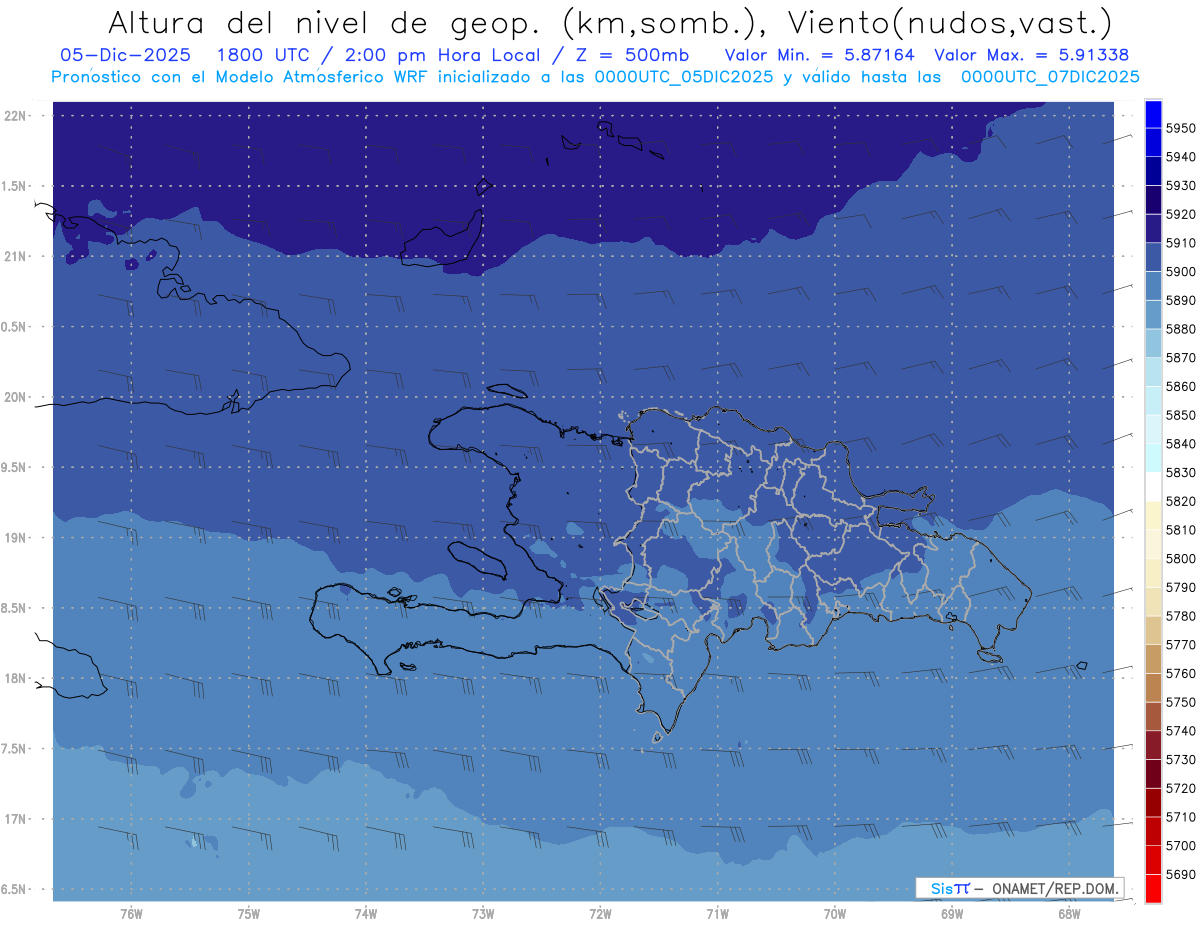Click the '70W' longitude label
This screenshot has height=927, width=1200.
point(835,914)
